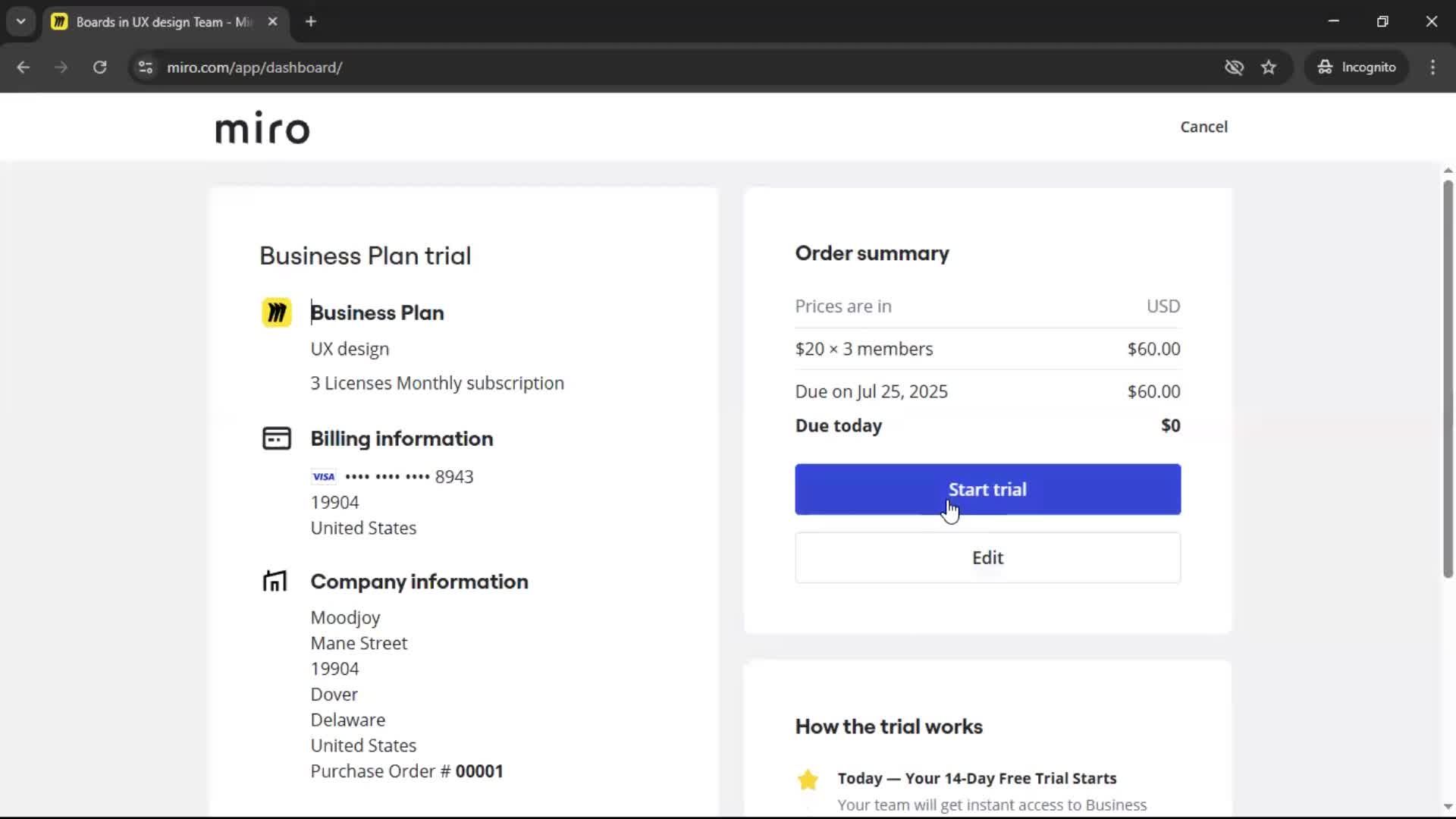The width and height of the screenshot is (1456, 819).
Task: Reload the page with refresh icon
Action: pyautogui.click(x=100, y=67)
